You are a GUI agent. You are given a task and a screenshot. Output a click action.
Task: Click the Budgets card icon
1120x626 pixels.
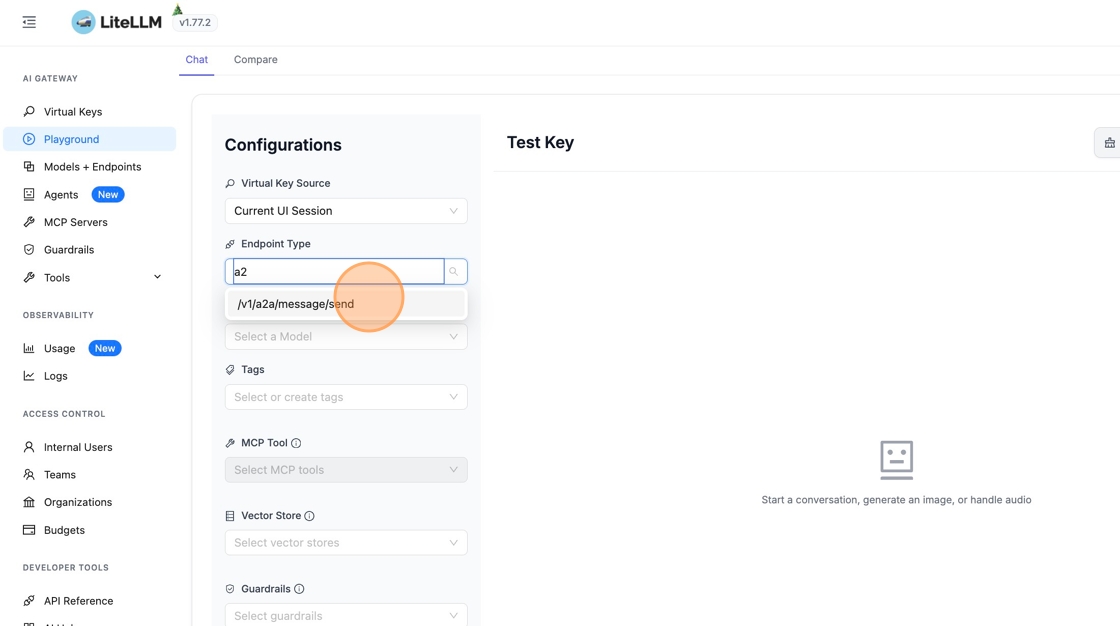[29, 530]
